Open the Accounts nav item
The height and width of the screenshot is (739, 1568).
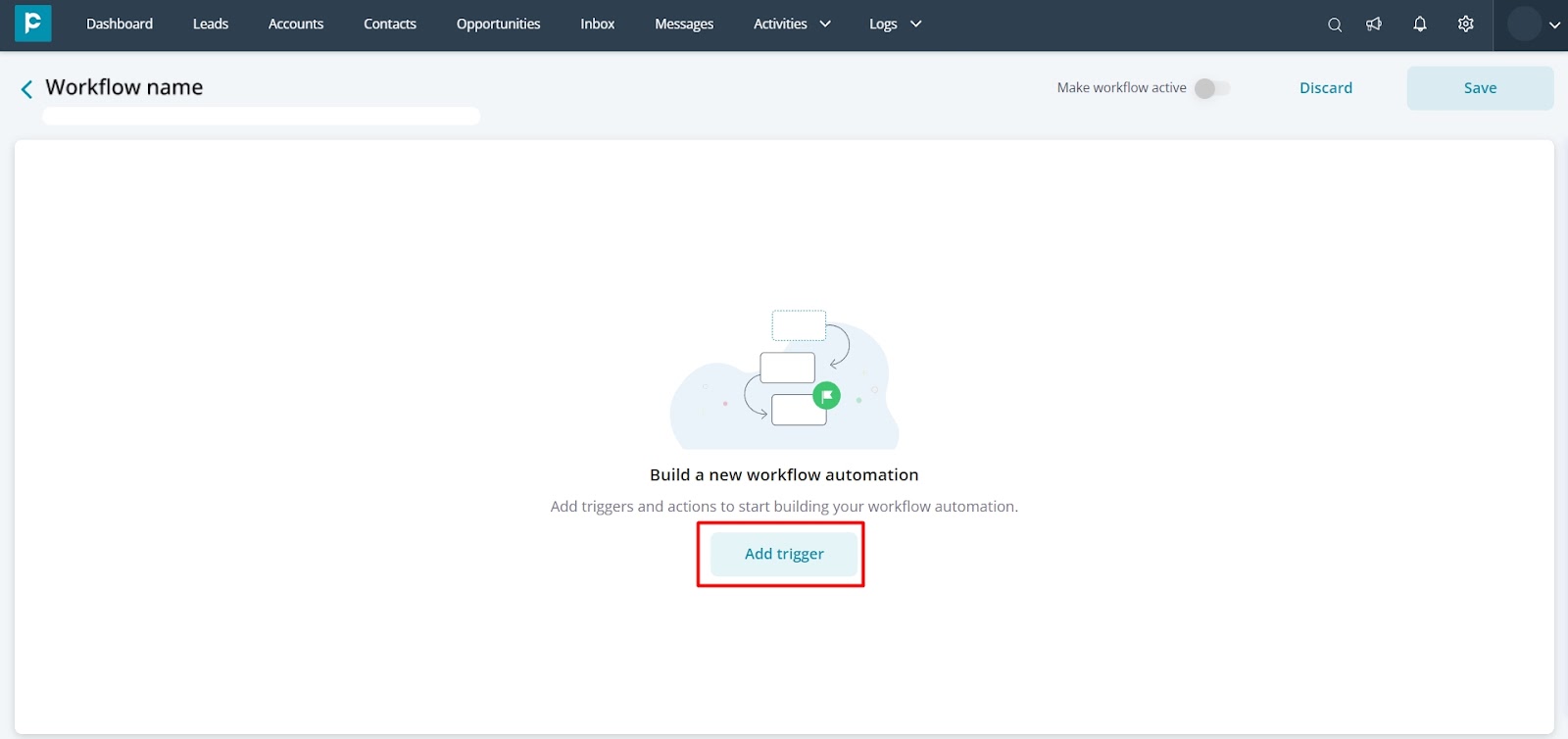click(296, 24)
